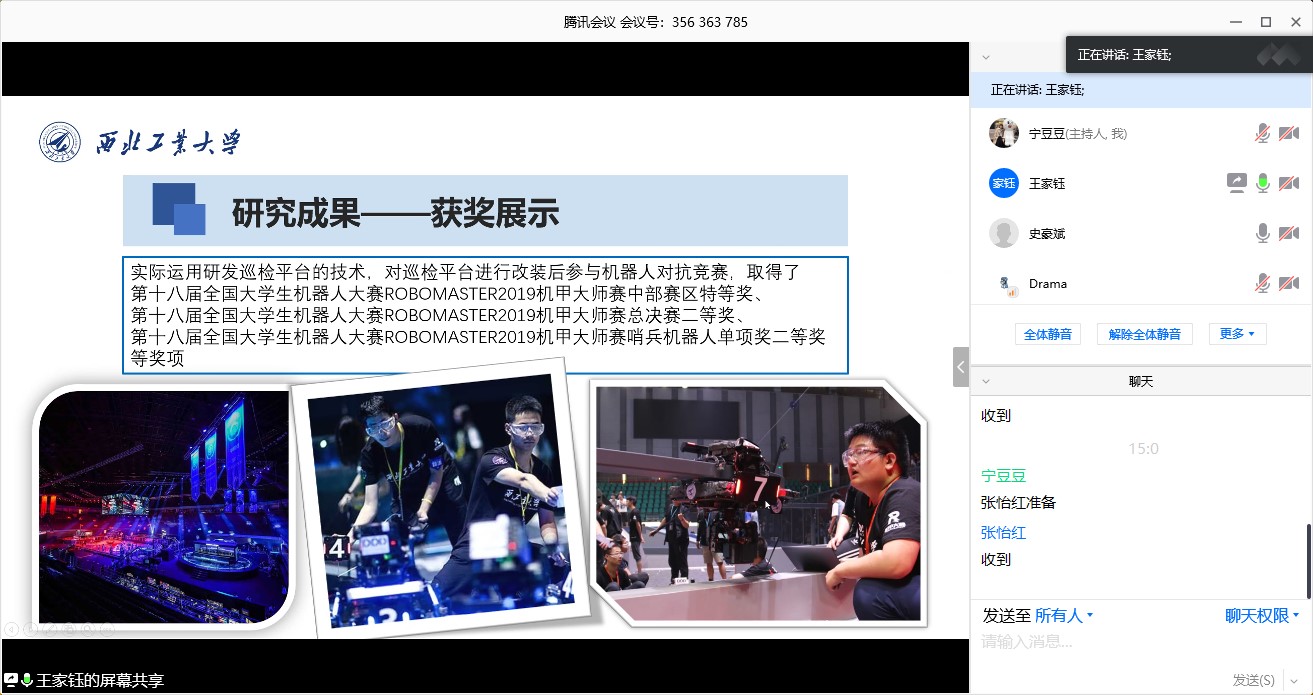Image resolution: width=1313 pixels, height=695 pixels.
Task: Collapse the 聊天 panel header
Action: click(986, 381)
